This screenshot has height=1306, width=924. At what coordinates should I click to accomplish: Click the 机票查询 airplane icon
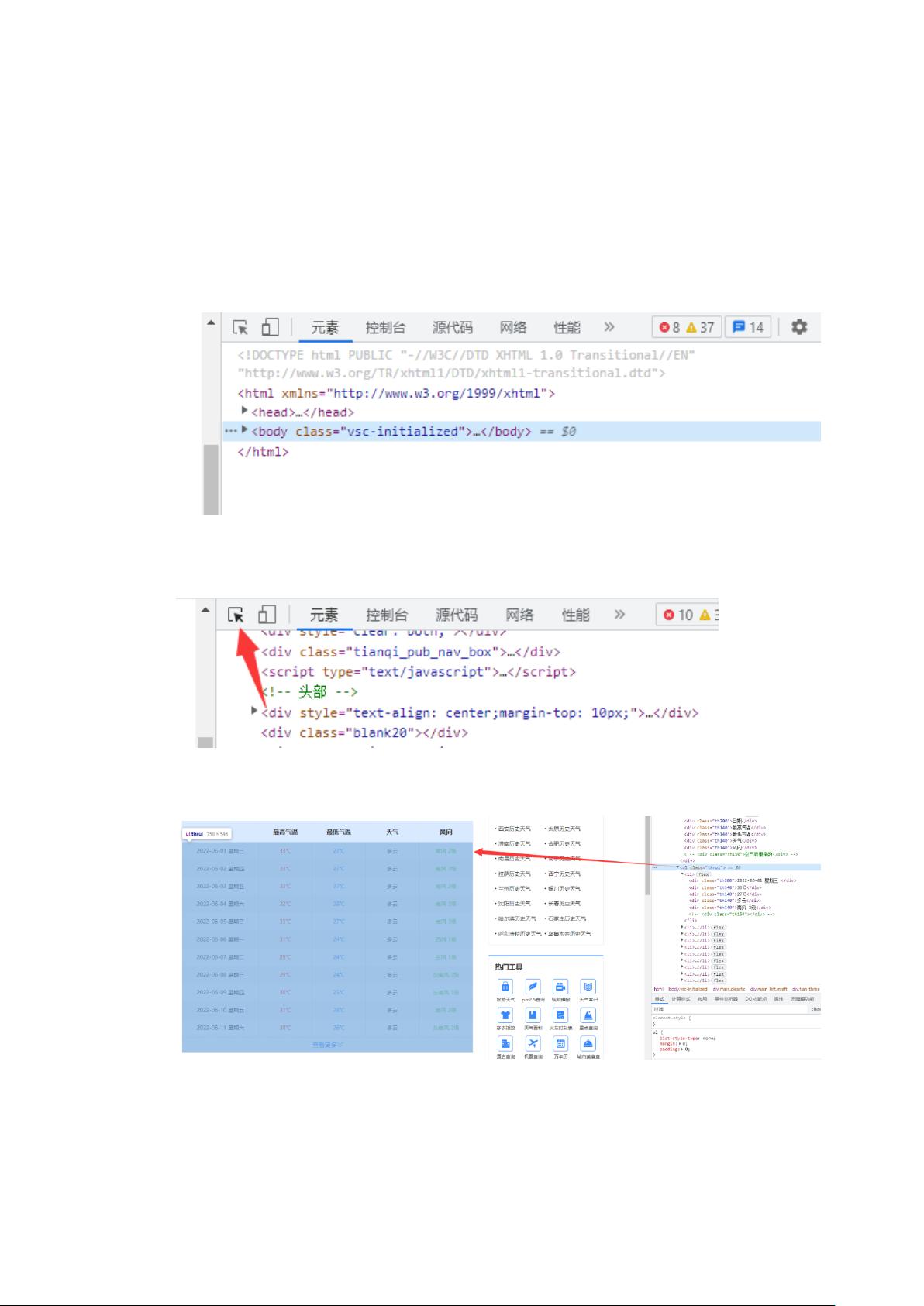tap(533, 1043)
